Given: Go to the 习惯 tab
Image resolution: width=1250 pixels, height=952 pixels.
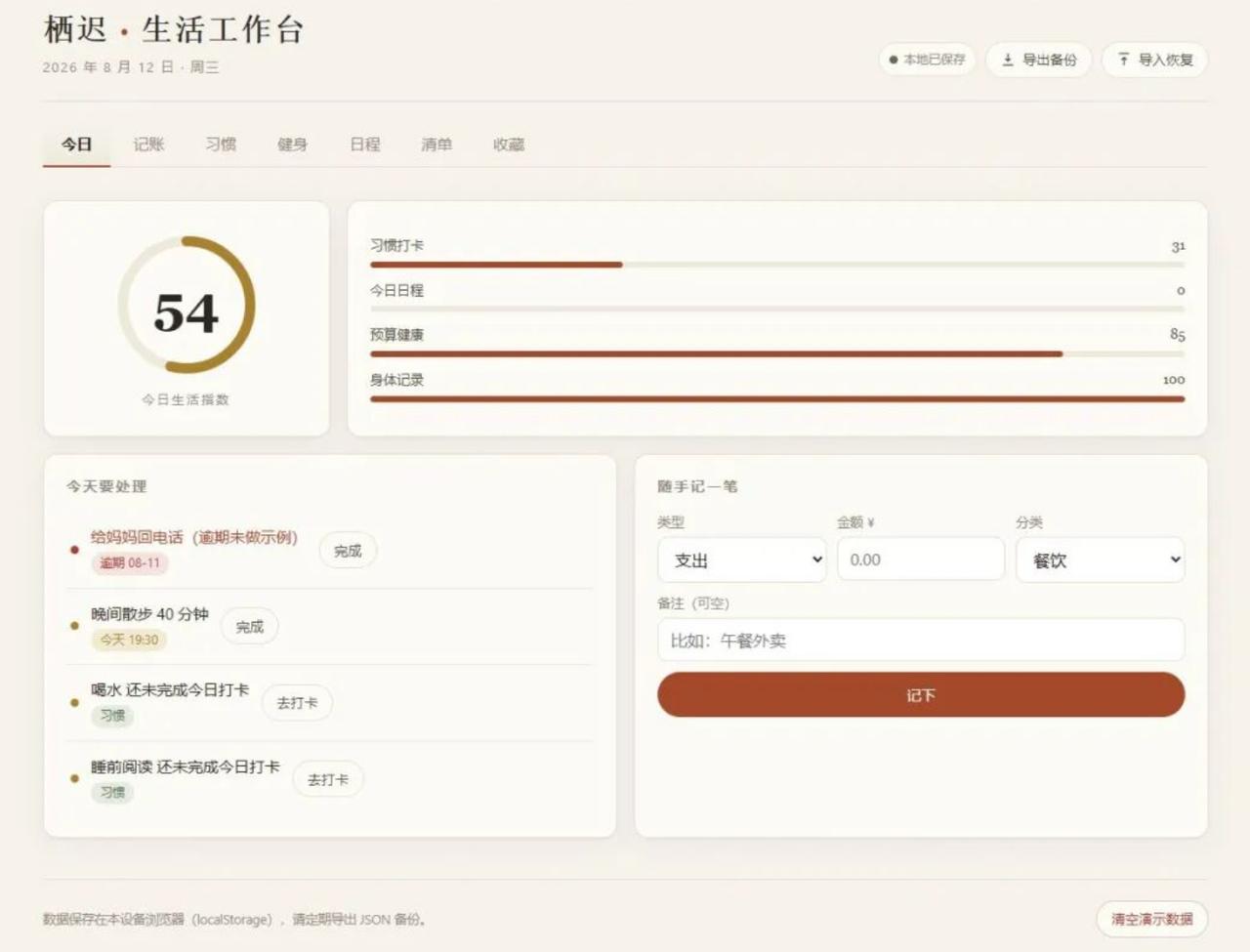Looking at the screenshot, I should (x=221, y=145).
